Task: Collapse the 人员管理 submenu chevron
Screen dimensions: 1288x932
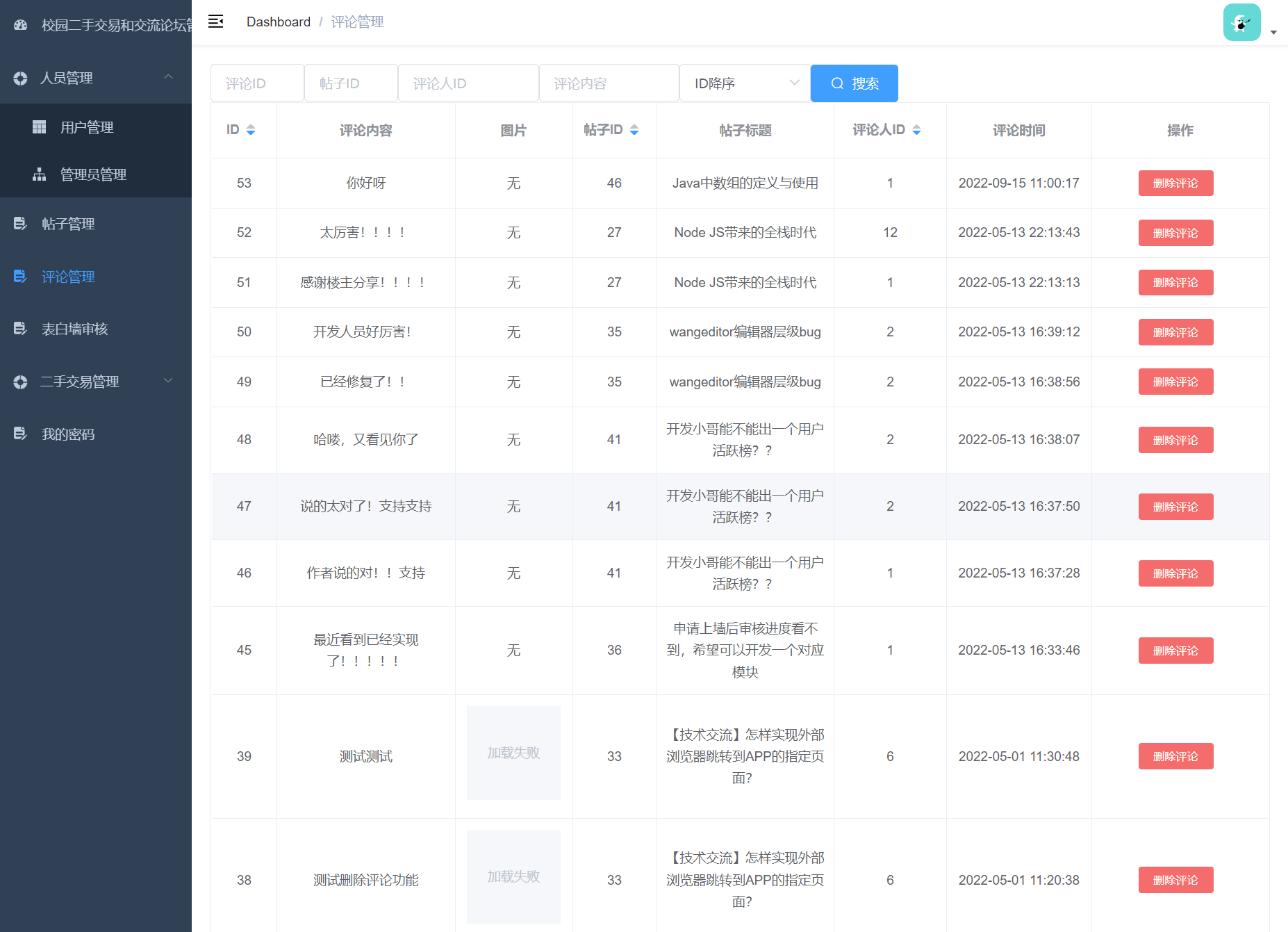Action: (168, 77)
